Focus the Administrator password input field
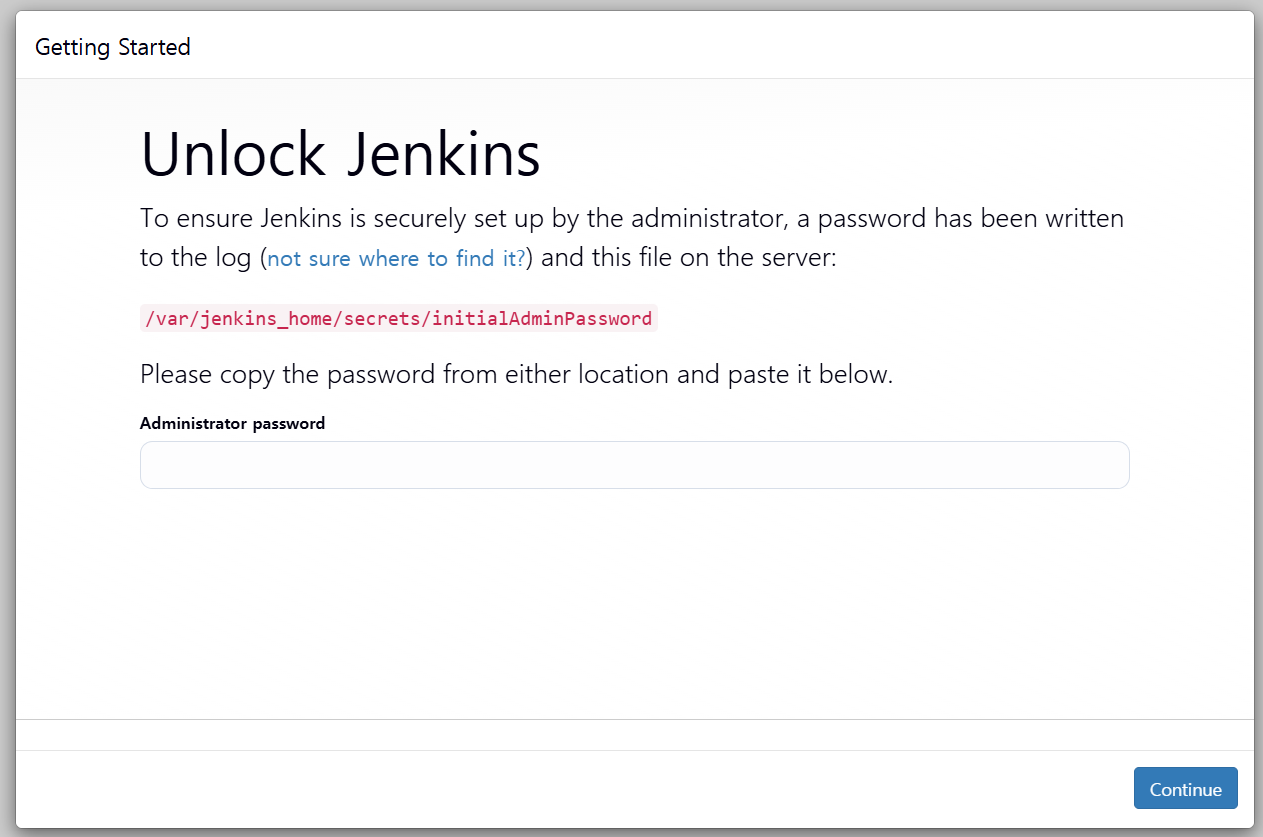 [x=634, y=465]
